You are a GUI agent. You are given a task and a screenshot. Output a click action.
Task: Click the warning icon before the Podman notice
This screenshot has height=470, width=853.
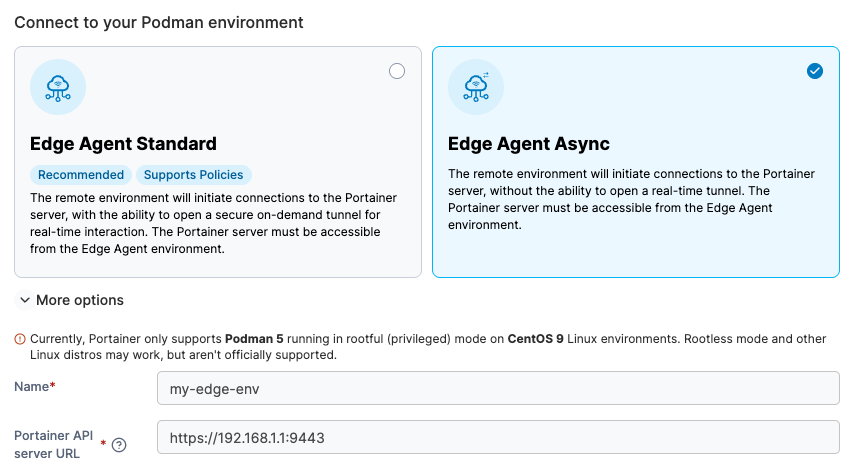[20, 339]
